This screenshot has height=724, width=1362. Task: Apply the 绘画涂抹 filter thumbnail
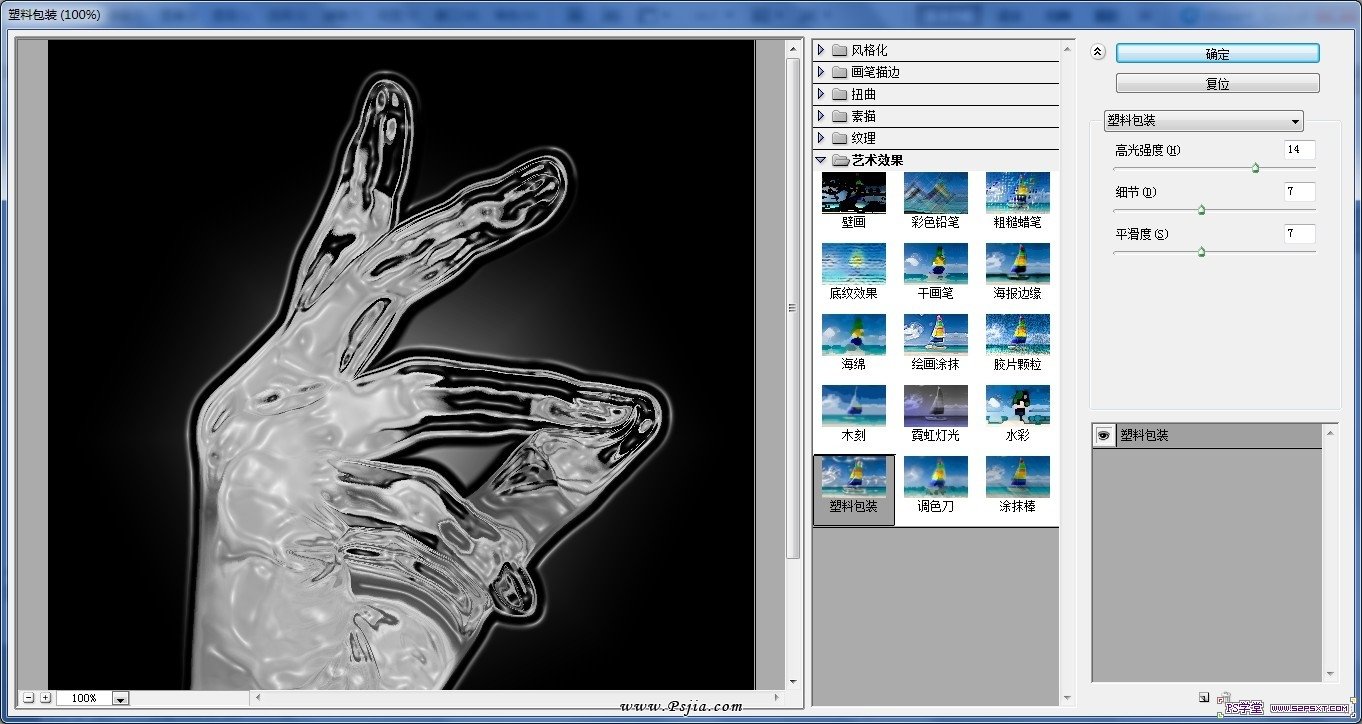click(936, 335)
